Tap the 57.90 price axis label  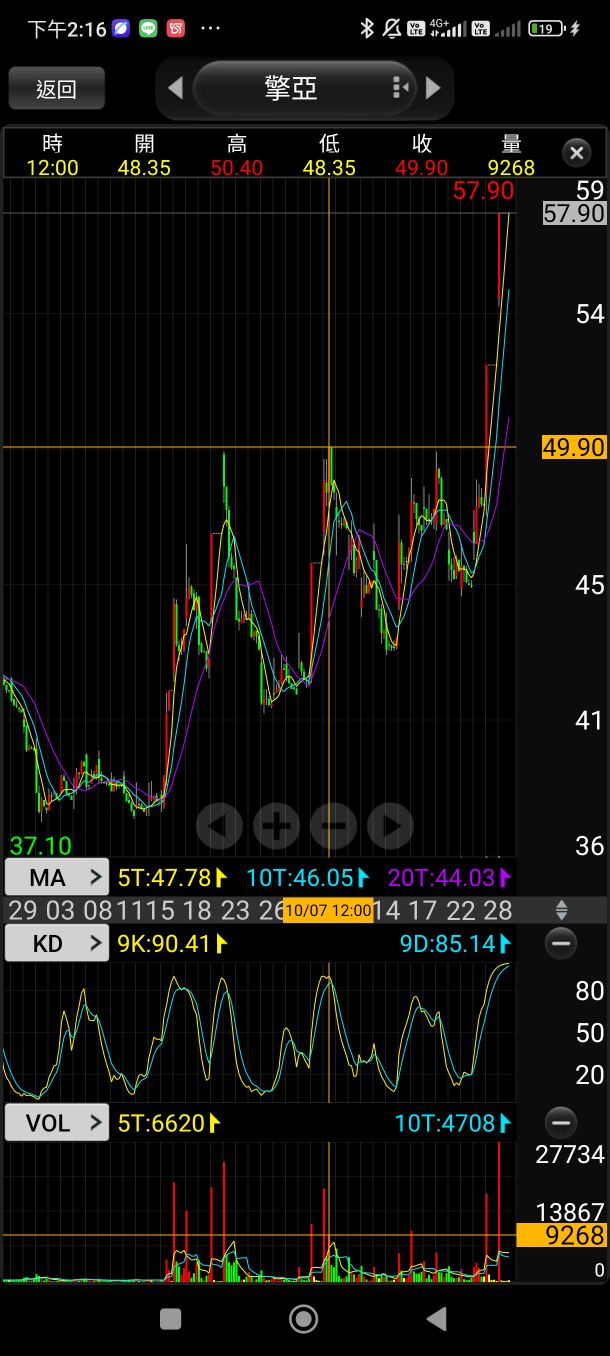click(x=574, y=213)
